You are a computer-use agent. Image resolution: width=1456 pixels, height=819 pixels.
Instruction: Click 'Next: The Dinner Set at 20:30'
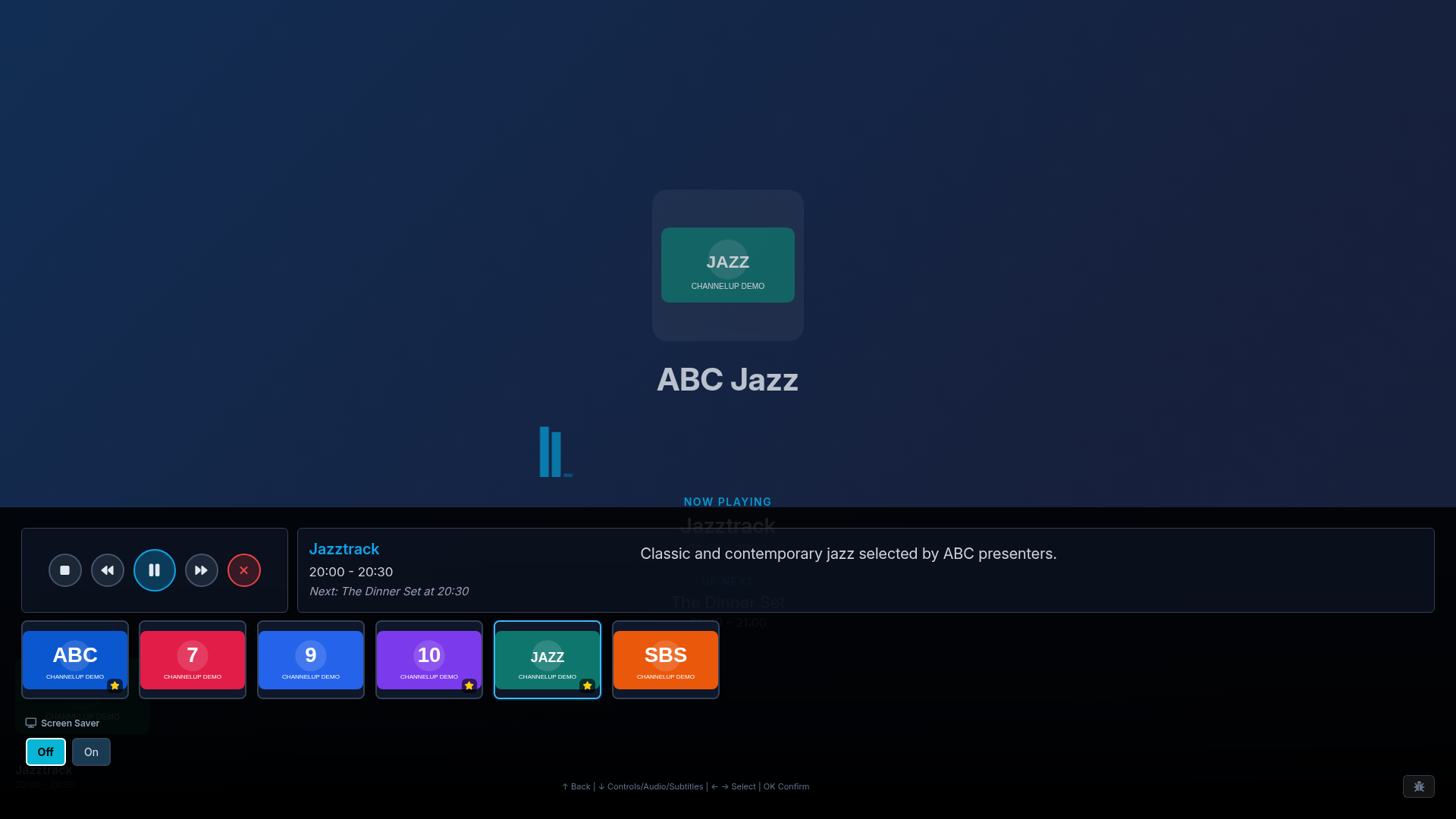389,591
